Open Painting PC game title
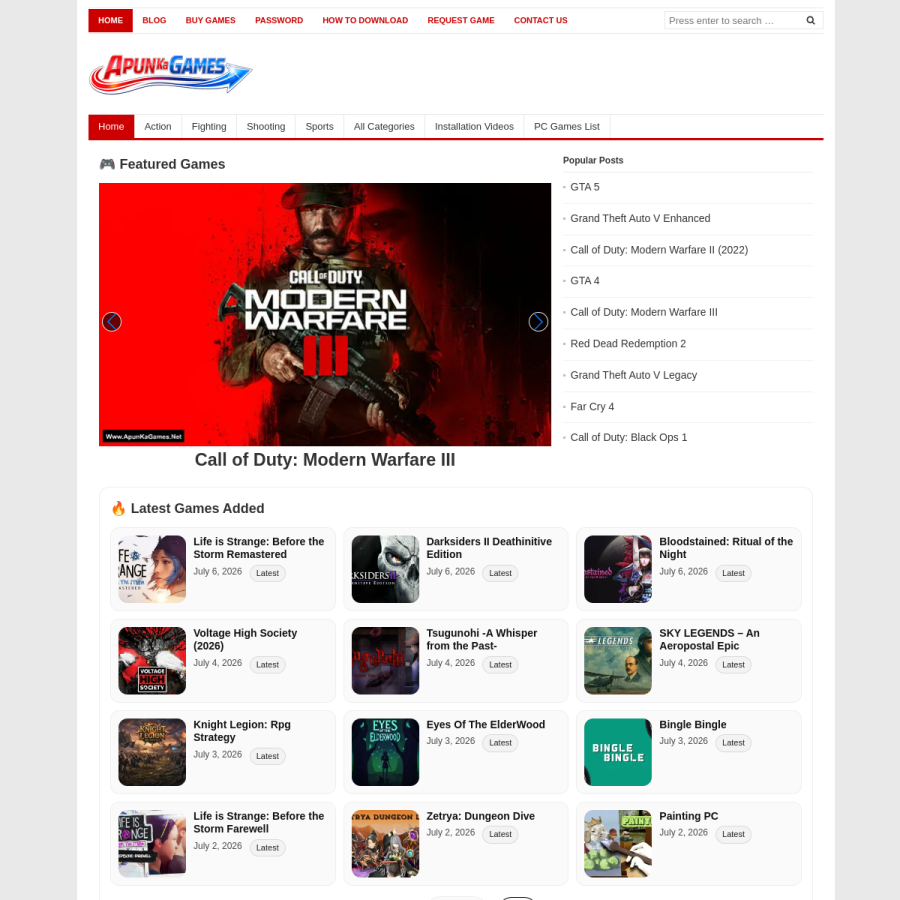 pos(688,816)
